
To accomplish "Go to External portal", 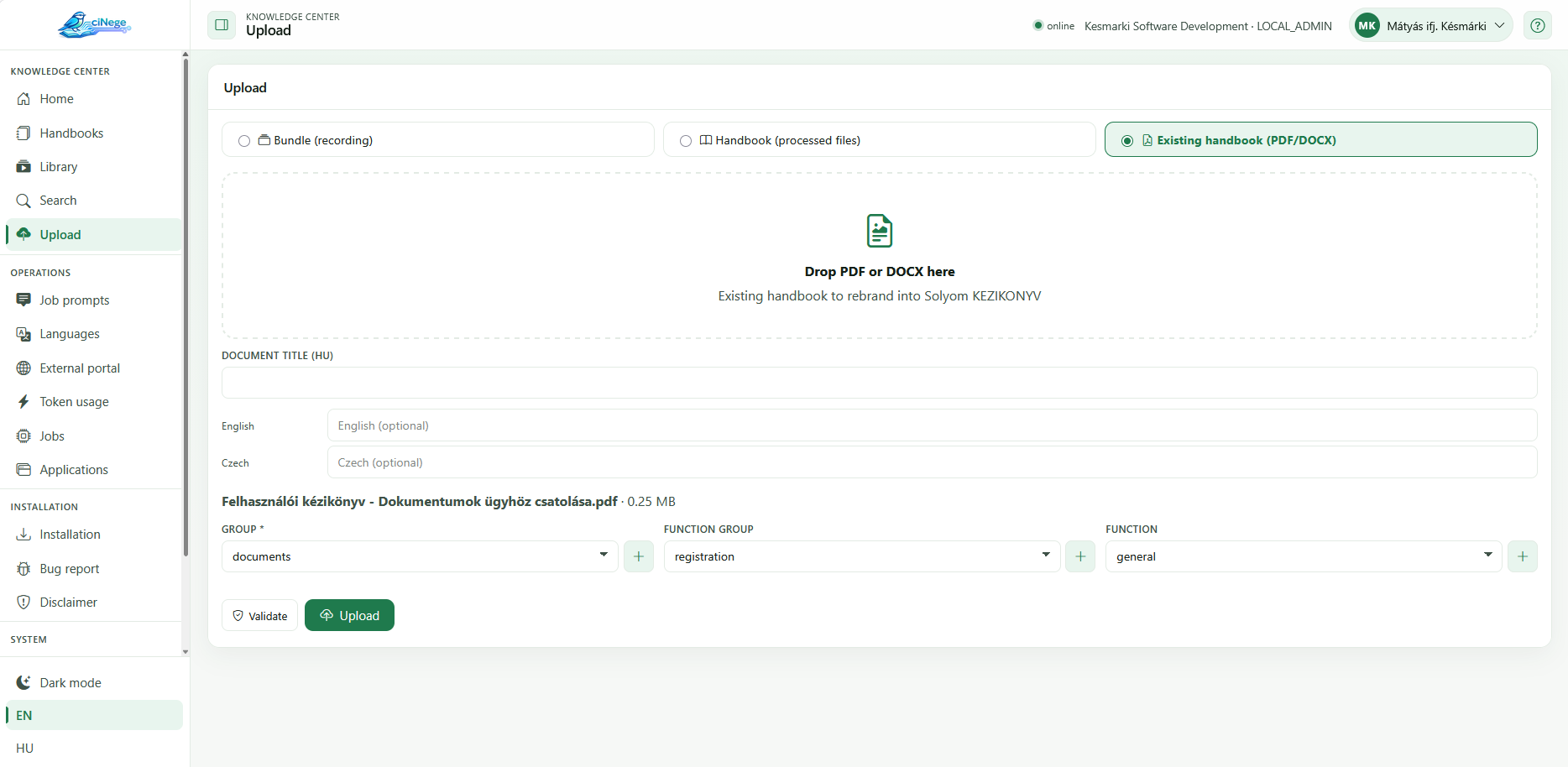I will tap(94, 368).
